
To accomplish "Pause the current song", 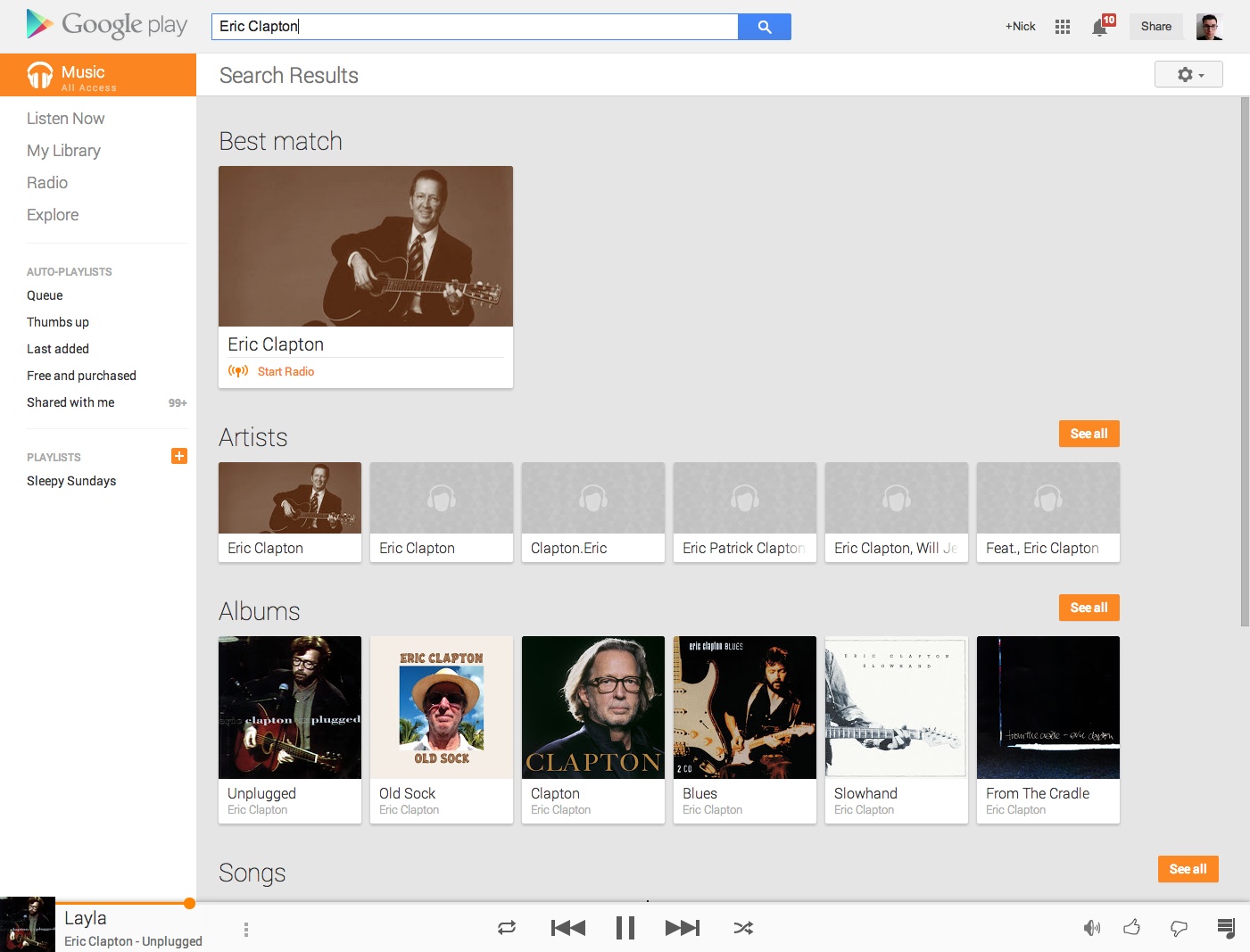I will (625, 928).
